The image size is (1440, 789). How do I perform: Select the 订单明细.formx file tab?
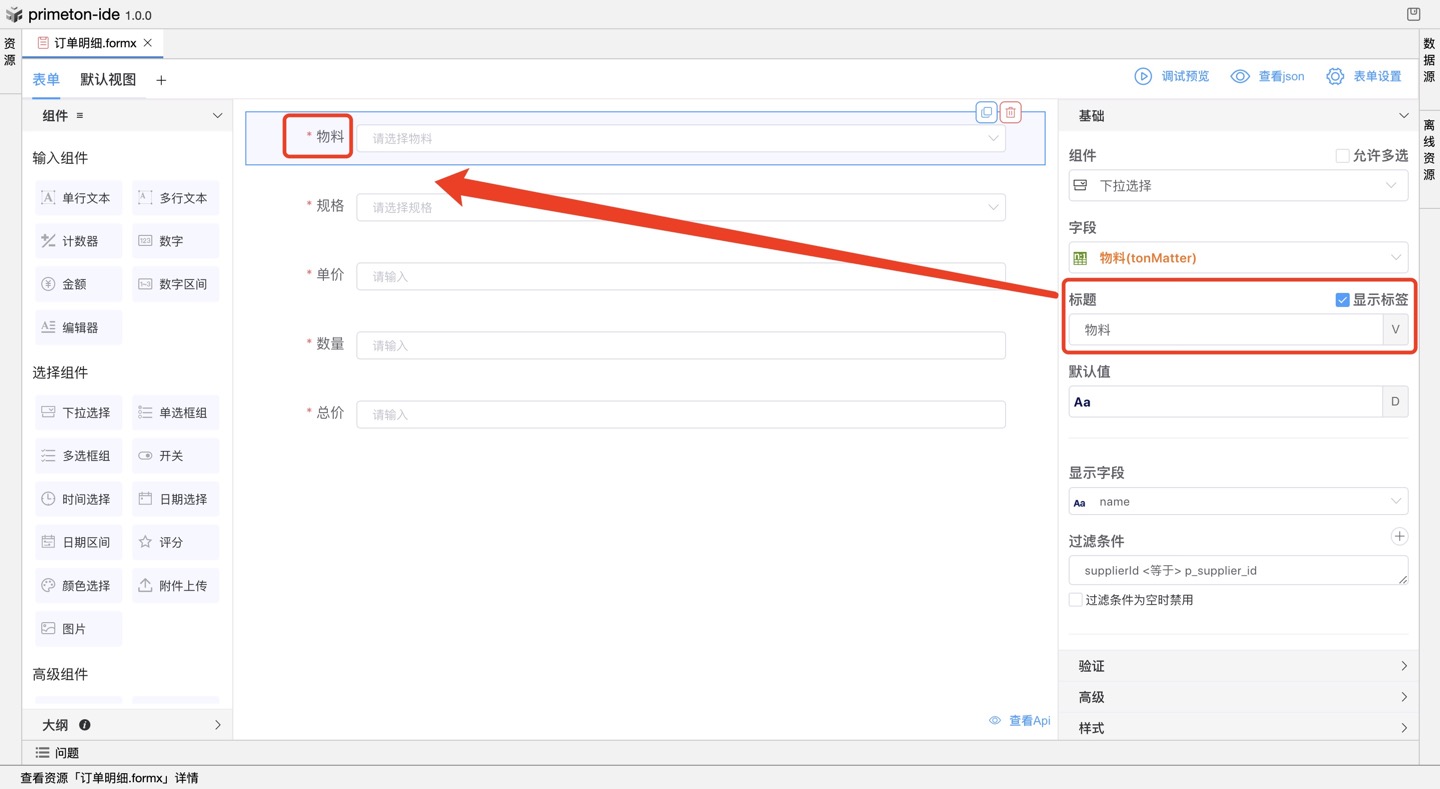(x=94, y=43)
